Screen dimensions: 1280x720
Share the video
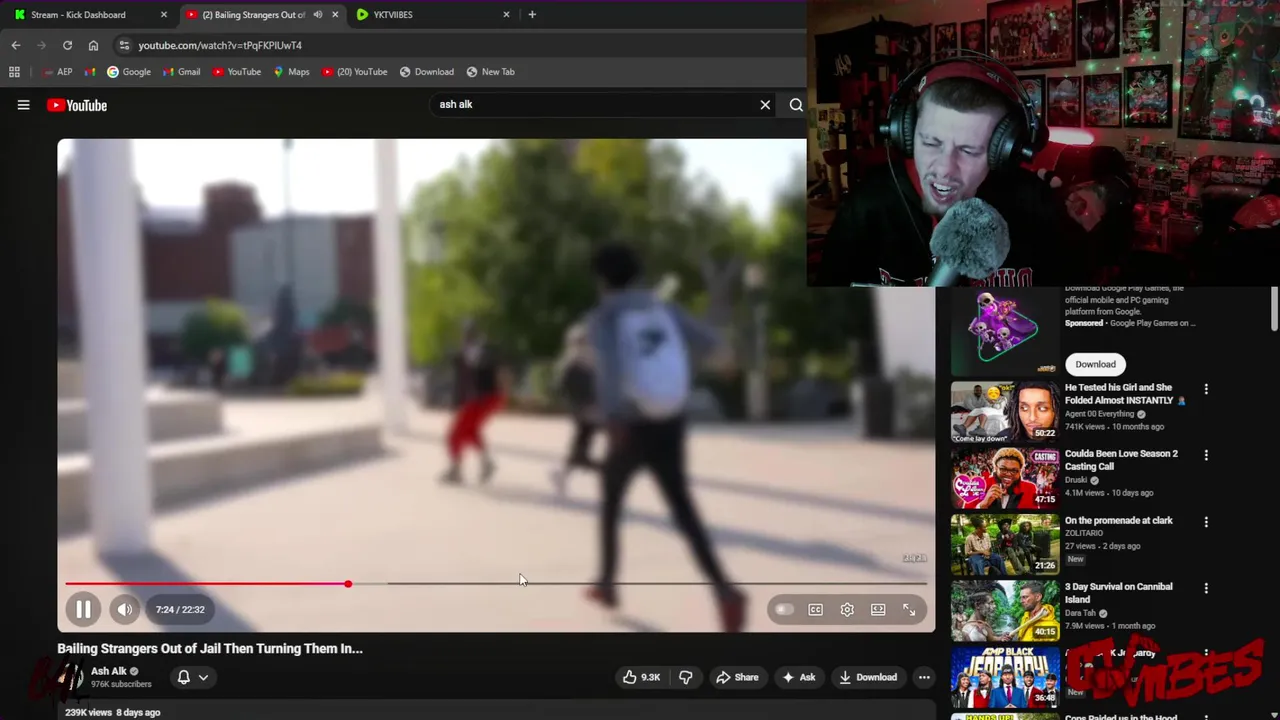[737, 677]
